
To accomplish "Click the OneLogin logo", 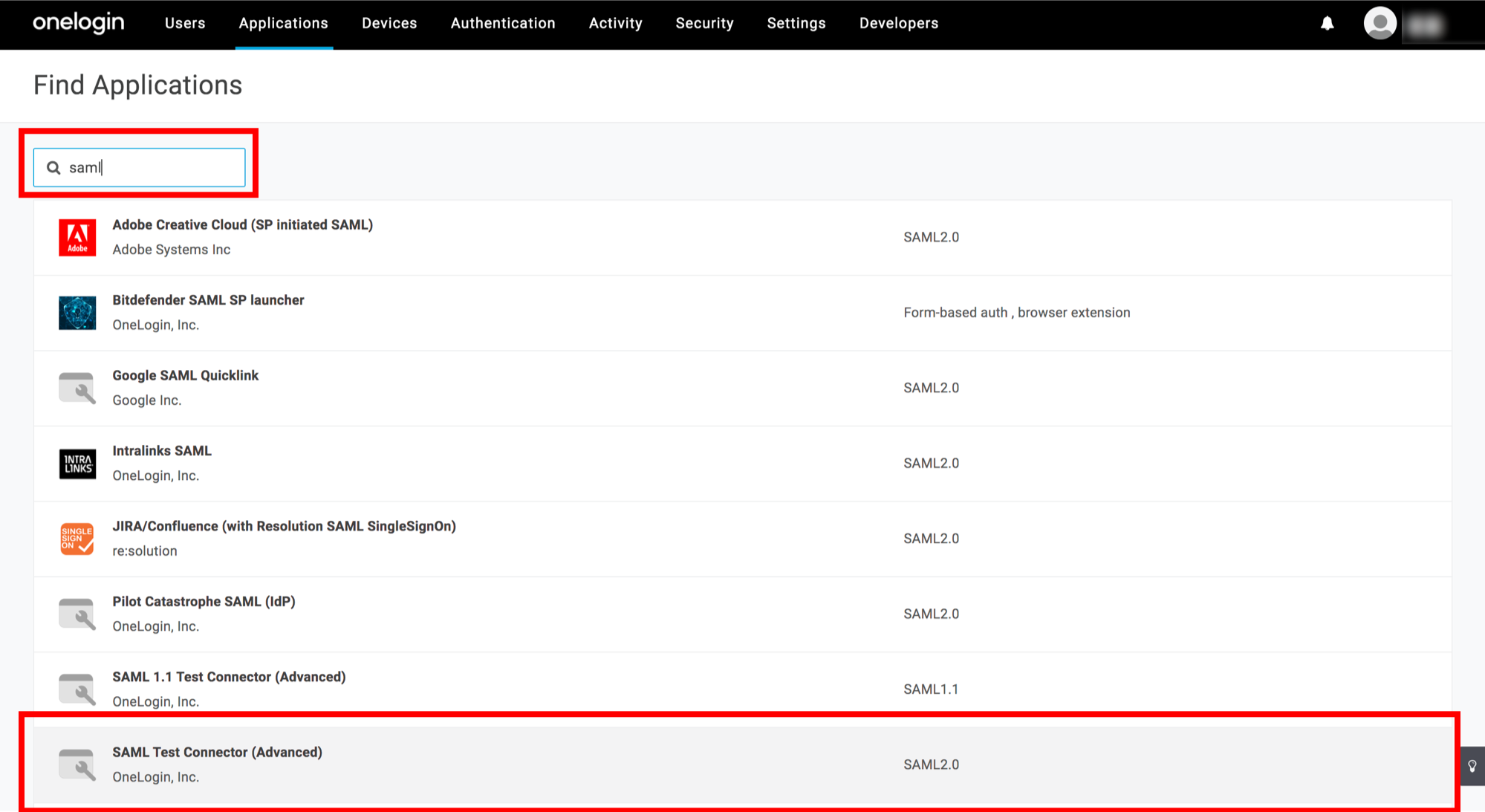I will (78, 23).
